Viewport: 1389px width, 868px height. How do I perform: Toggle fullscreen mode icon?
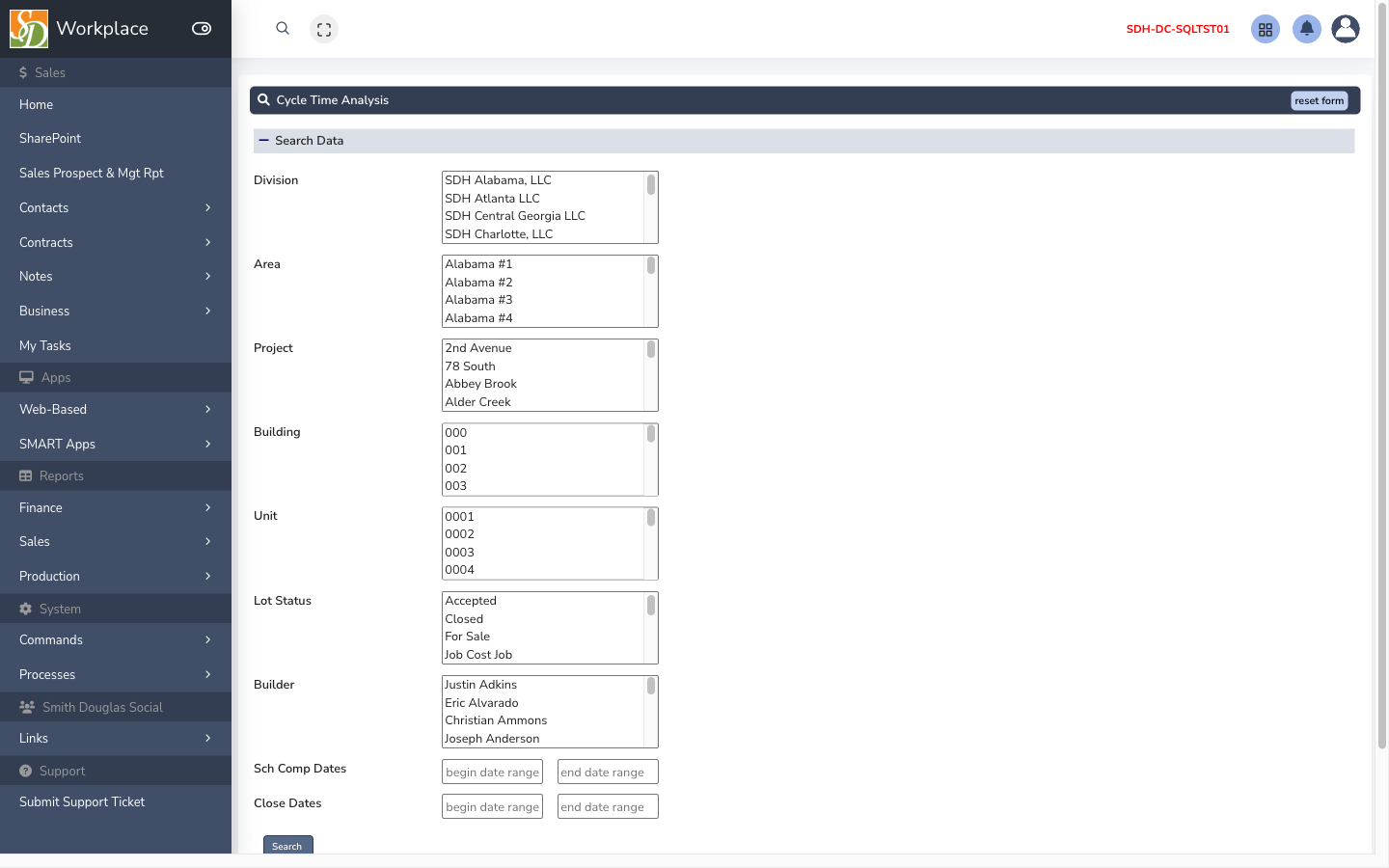[x=324, y=29]
